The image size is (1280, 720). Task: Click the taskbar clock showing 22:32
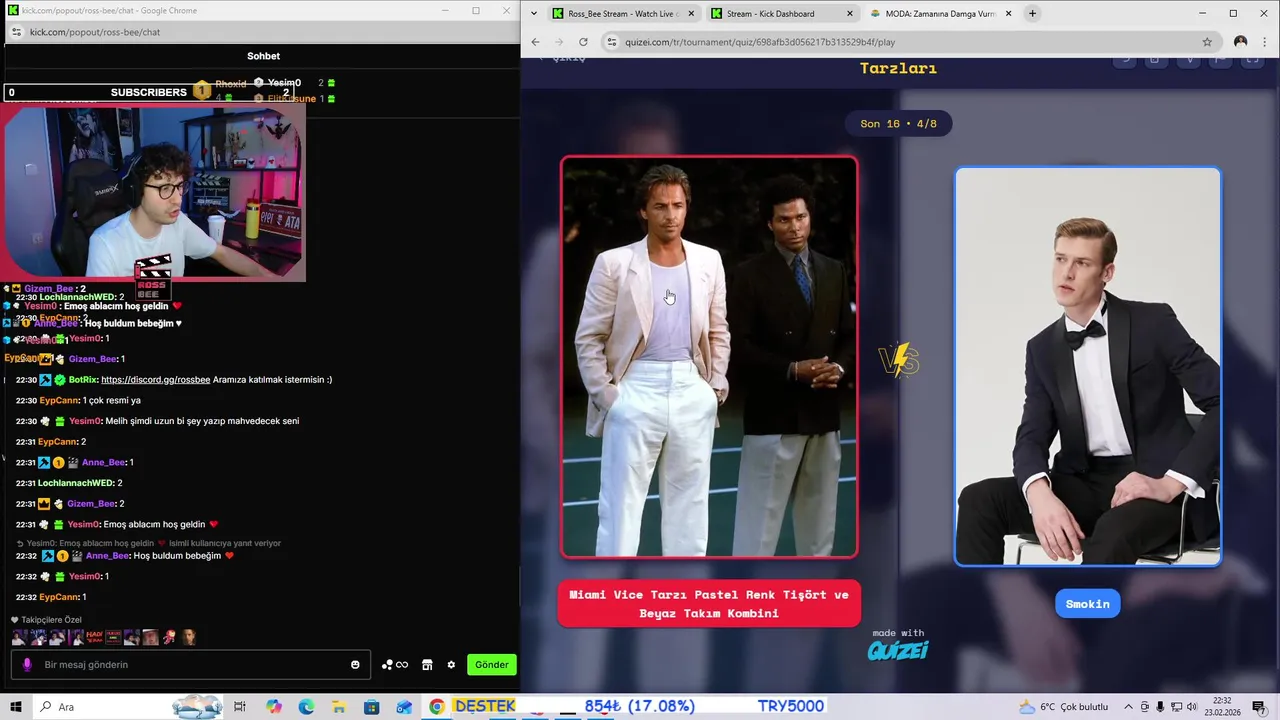(x=1221, y=707)
